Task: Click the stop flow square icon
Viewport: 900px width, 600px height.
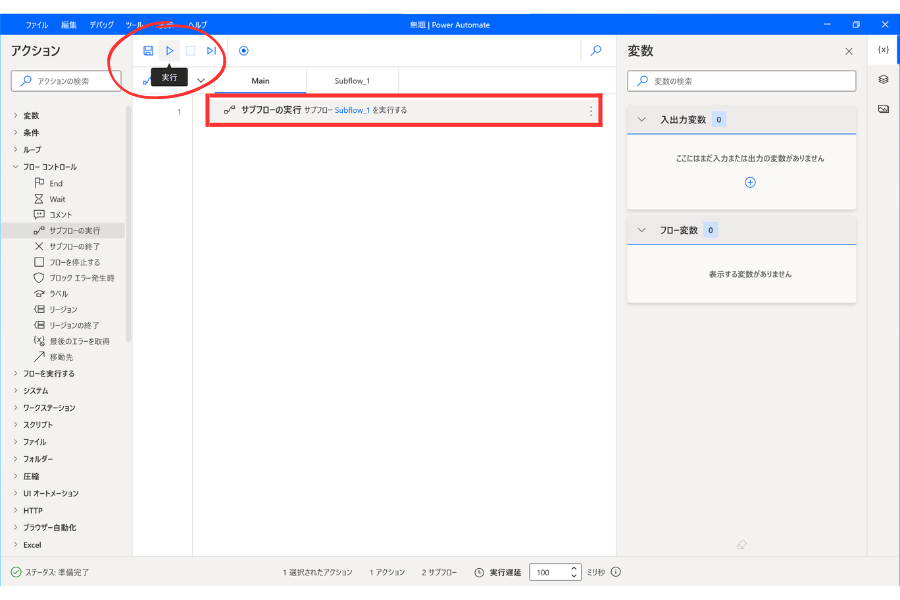Action: (191, 51)
